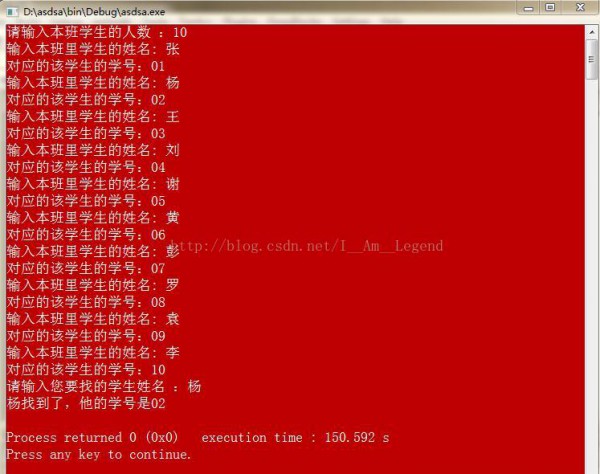Click the blog.csdn.net watermark URL

pyautogui.click(x=306, y=246)
